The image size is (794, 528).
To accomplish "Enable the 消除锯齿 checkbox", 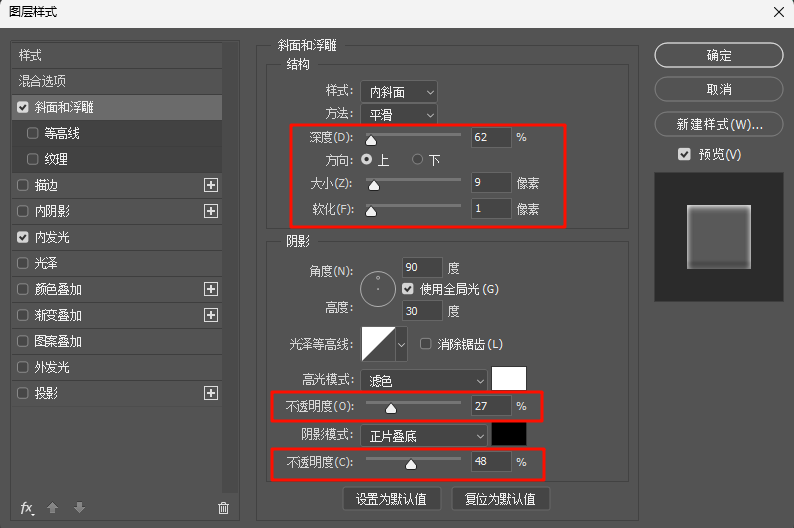I will tap(425, 344).
